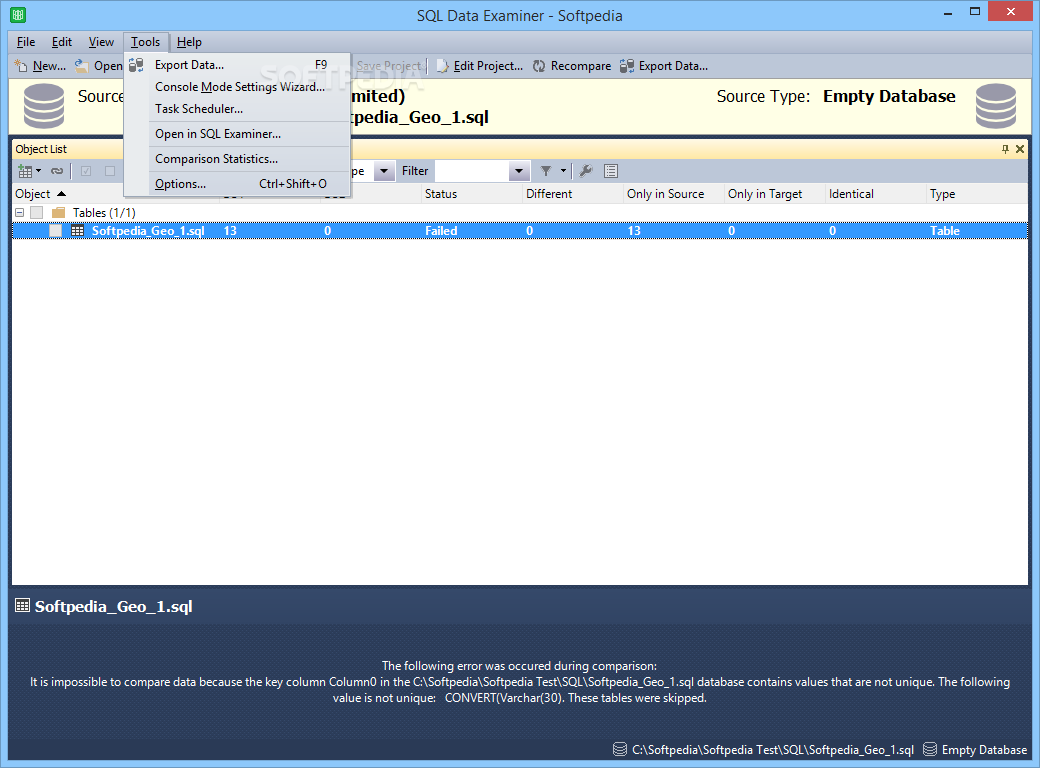Click the 'Object List' panel title

pos(41,149)
